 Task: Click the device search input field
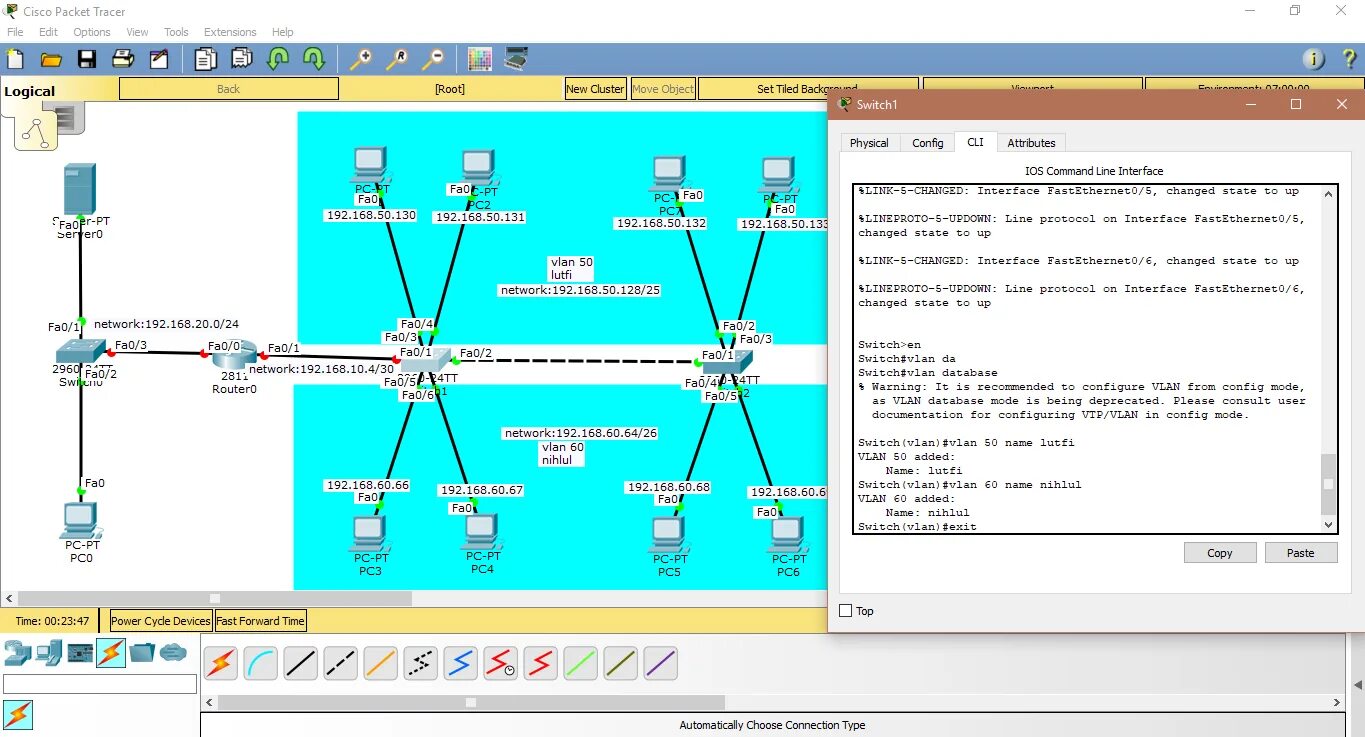(100, 684)
